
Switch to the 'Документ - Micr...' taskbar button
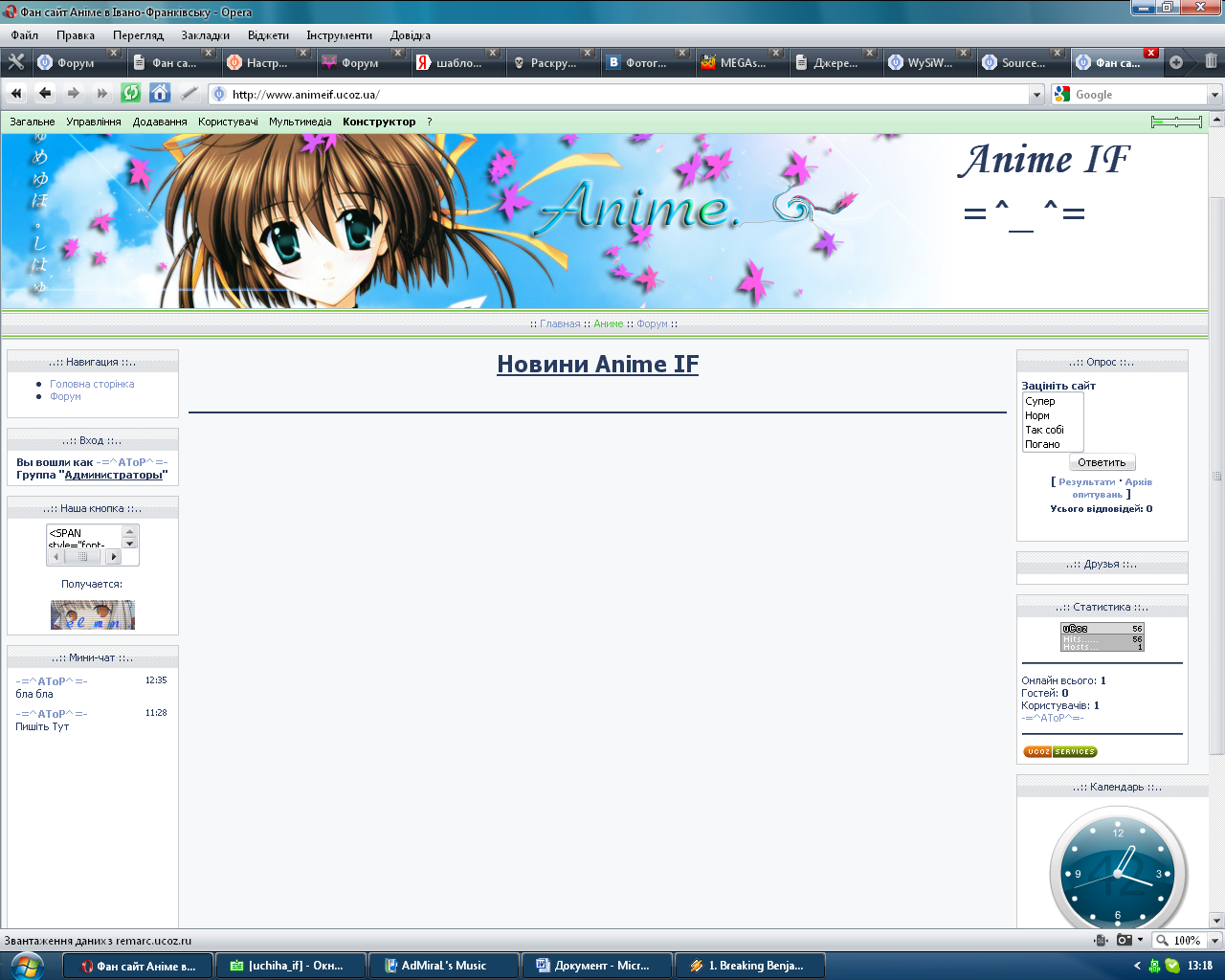coord(597,966)
